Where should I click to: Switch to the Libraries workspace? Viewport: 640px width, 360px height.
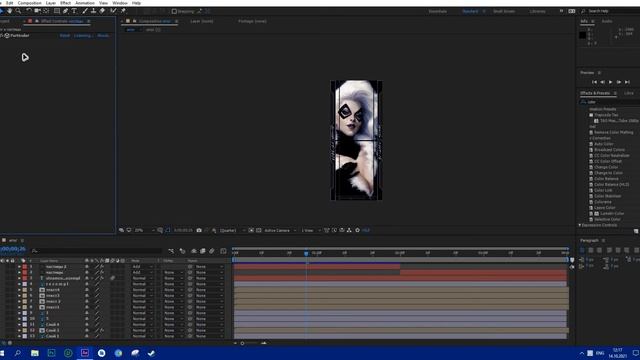[x=537, y=11]
